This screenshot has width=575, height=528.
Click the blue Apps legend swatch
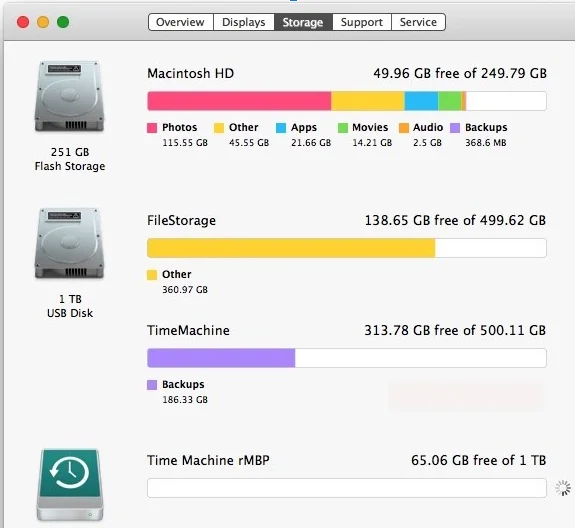tap(281, 128)
